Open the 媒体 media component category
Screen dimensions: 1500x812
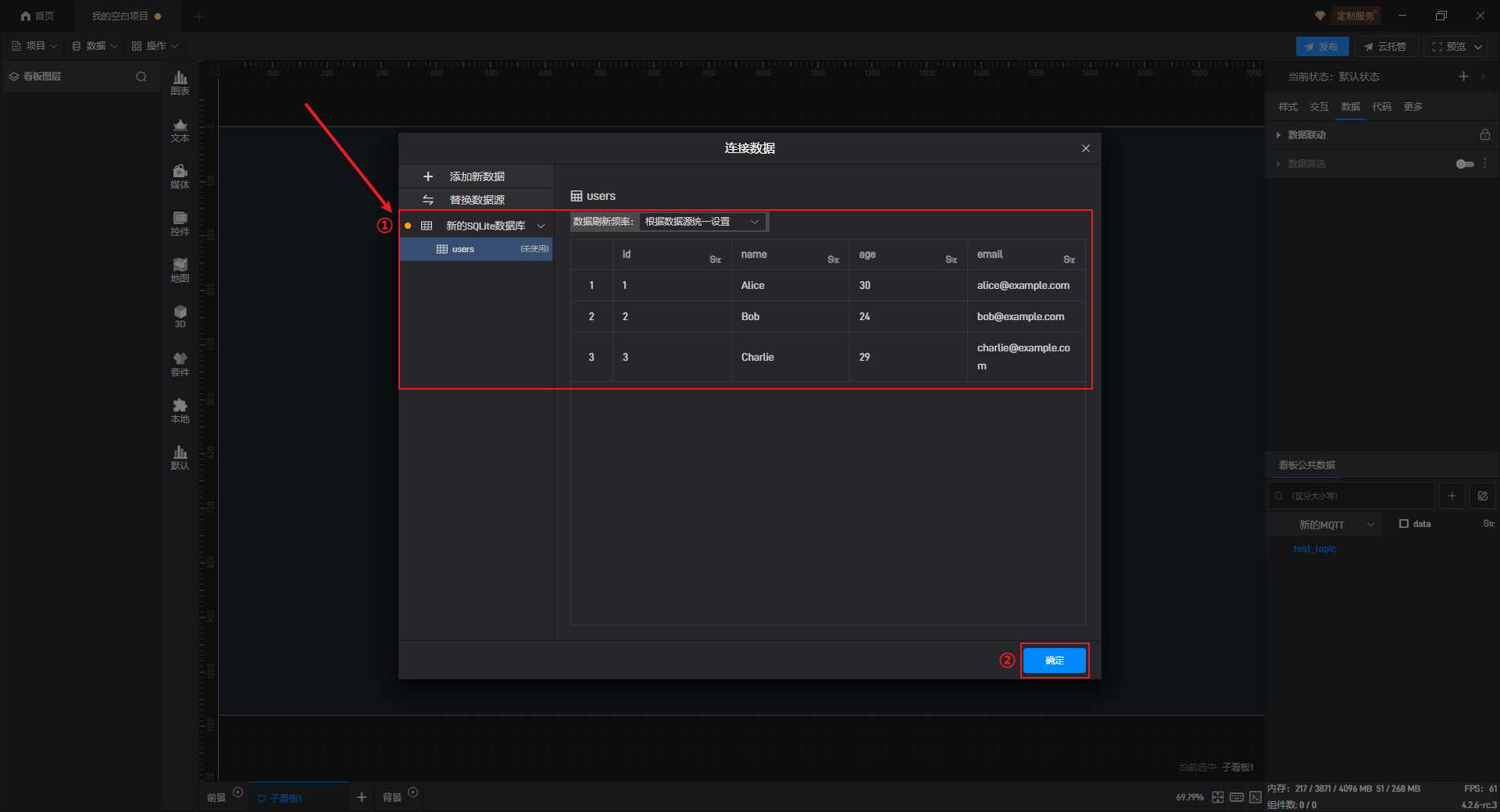[180, 176]
